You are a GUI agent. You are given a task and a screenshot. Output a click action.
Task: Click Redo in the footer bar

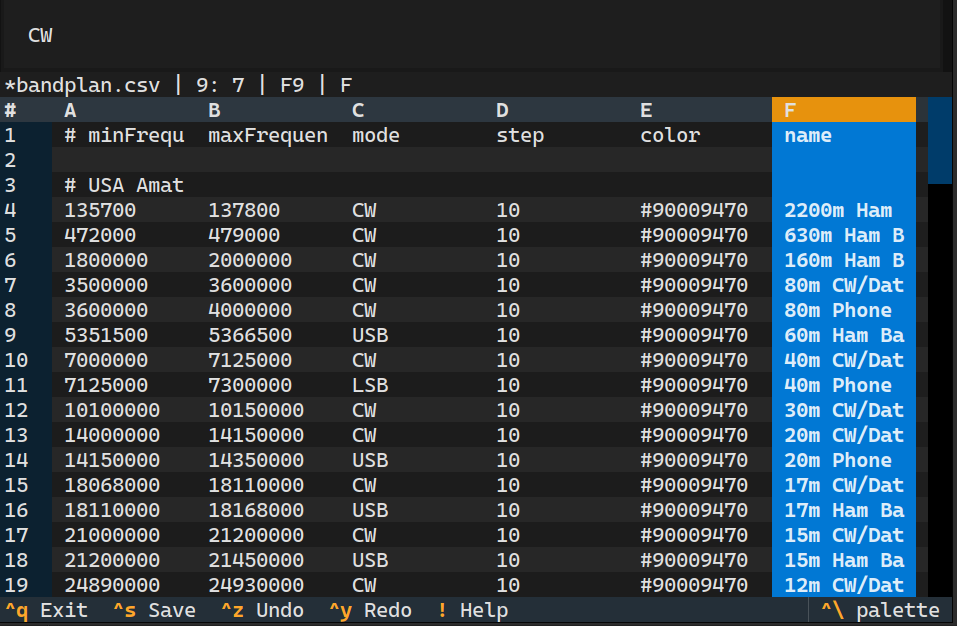[370, 610]
